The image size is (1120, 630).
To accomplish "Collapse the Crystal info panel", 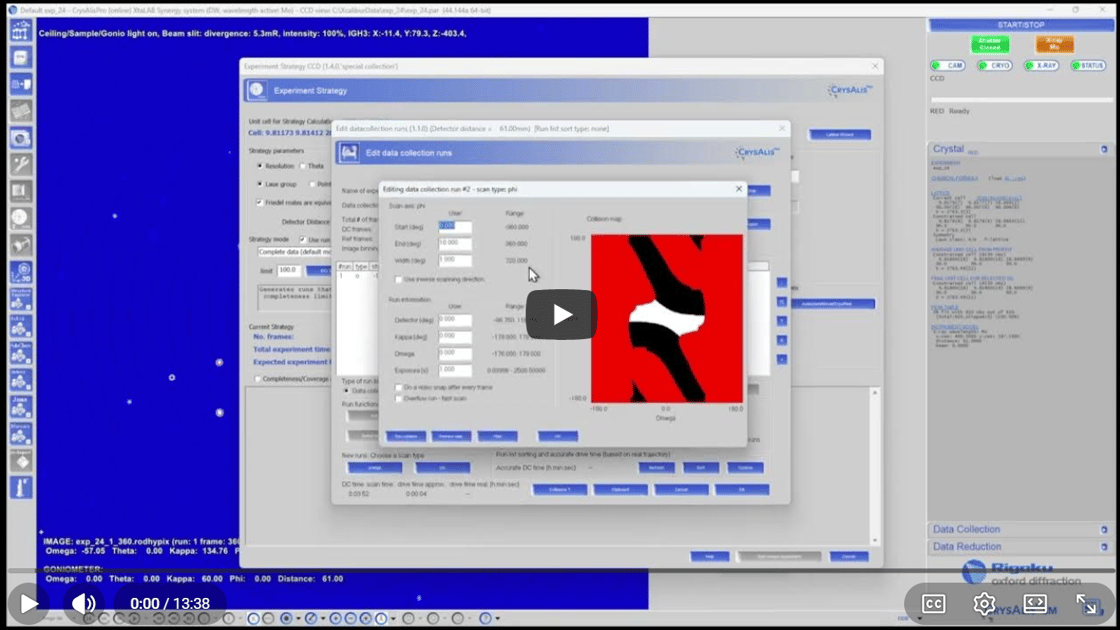I will pyautogui.click(x=1104, y=149).
